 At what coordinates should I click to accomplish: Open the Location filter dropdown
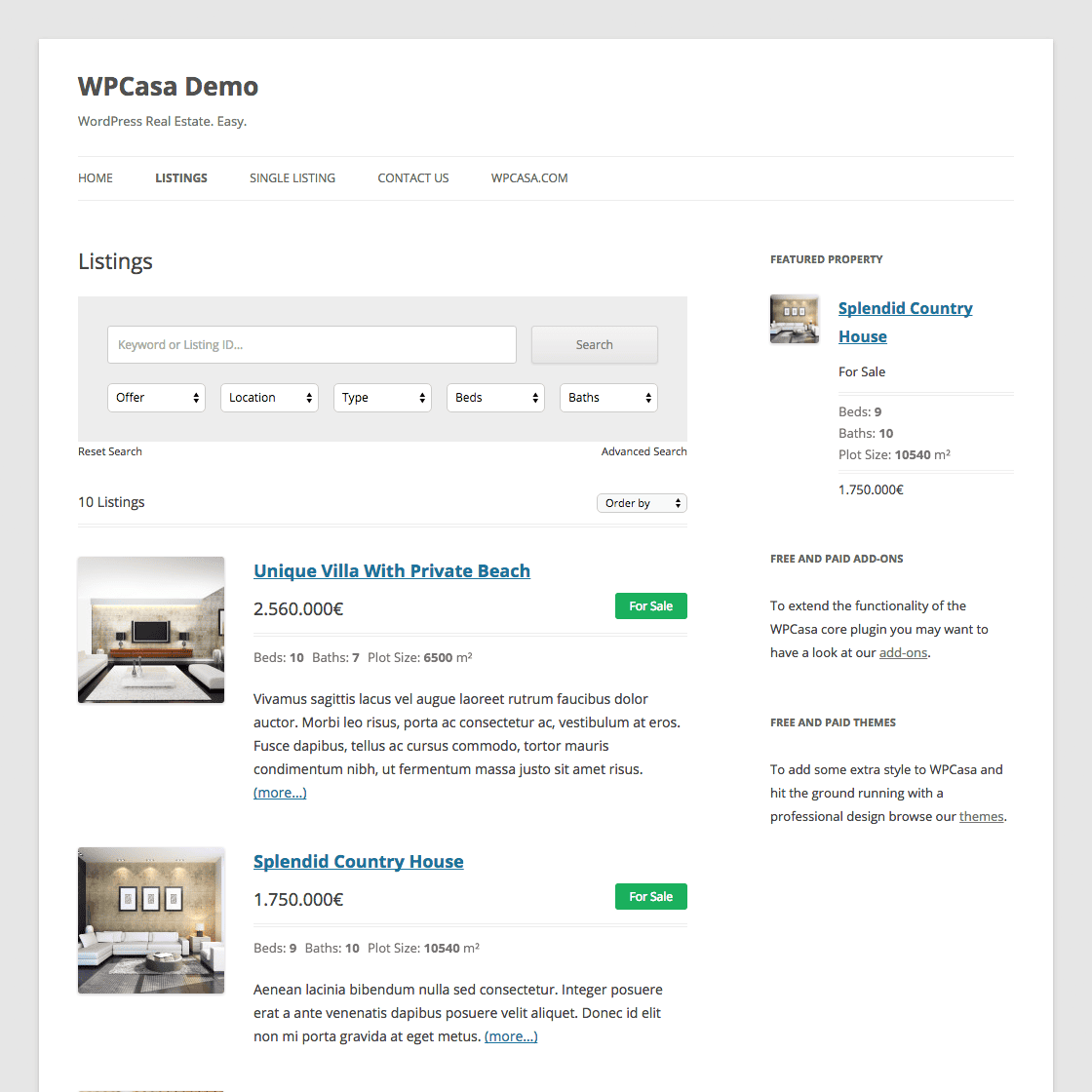pyautogui.click(x=269, y=397)
